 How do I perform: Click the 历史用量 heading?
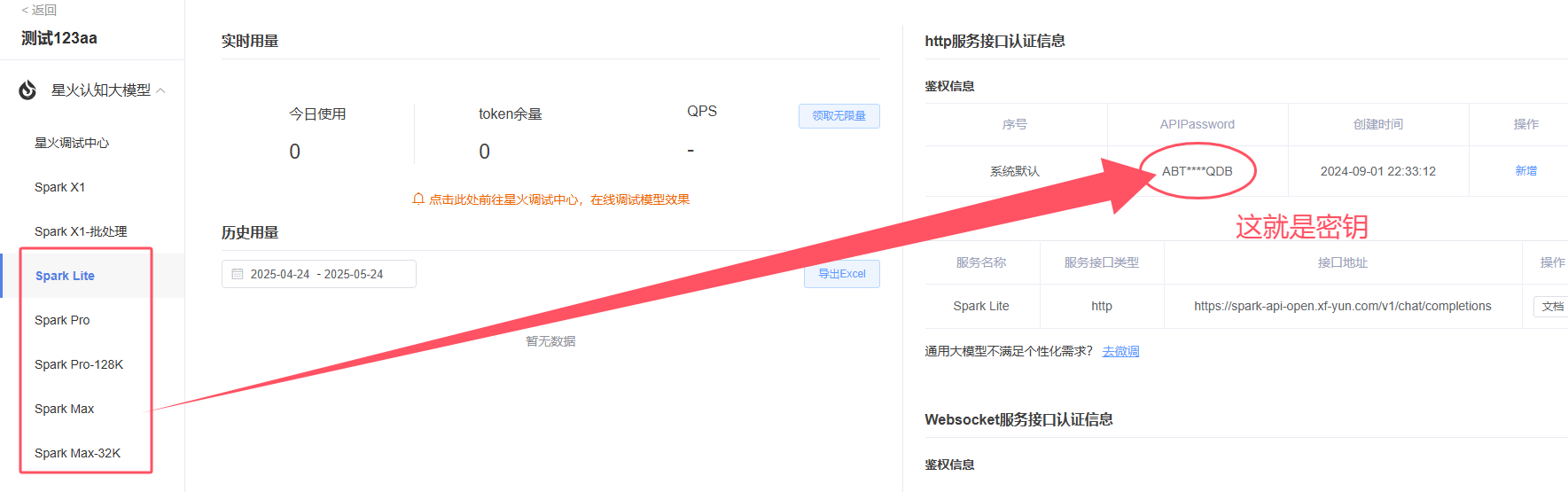point(250,232)
